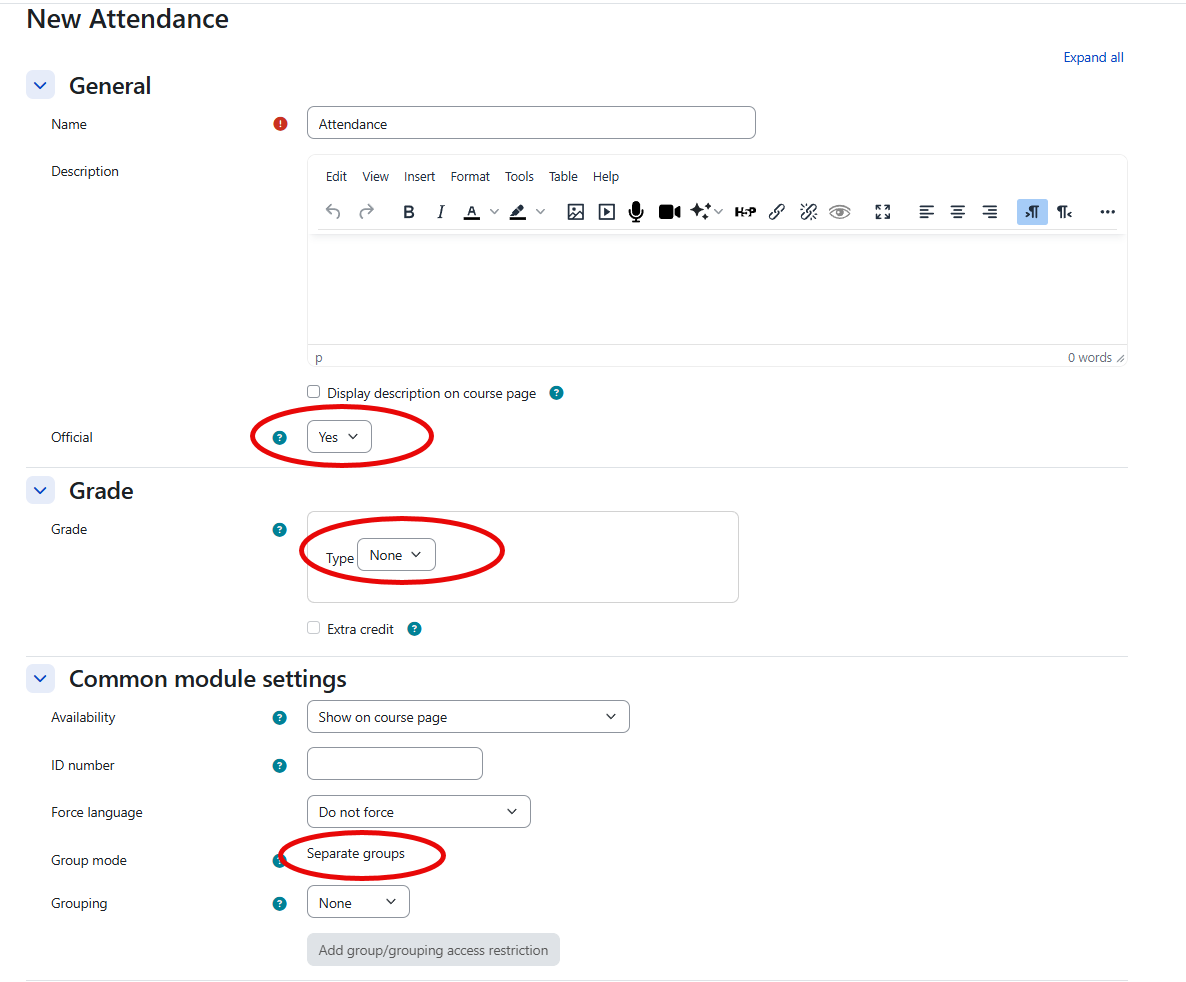Show help for Extra credit

pos(414,629)
